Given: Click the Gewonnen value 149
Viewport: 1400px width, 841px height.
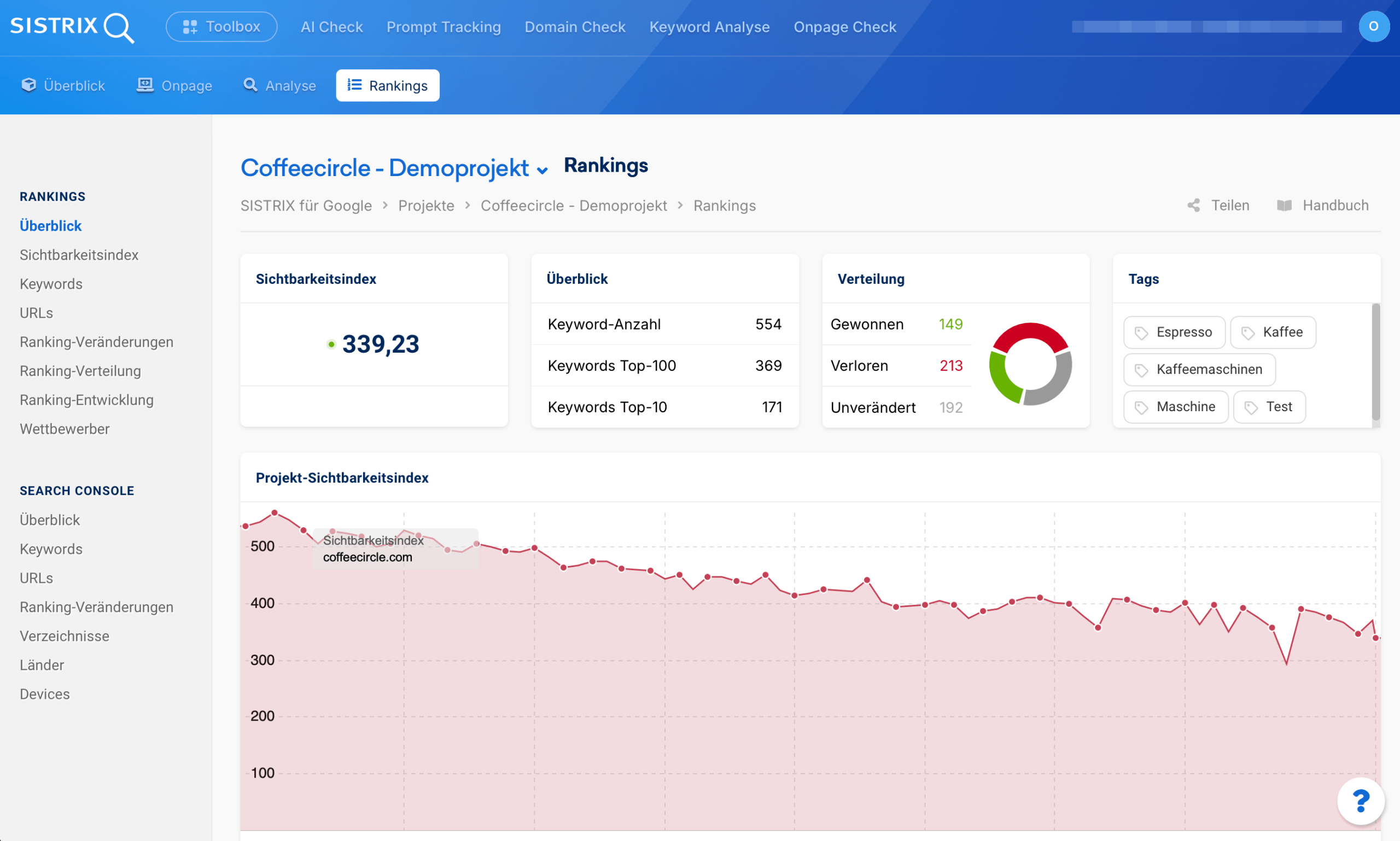Looking at the screenshot, I should pos(950,324).
